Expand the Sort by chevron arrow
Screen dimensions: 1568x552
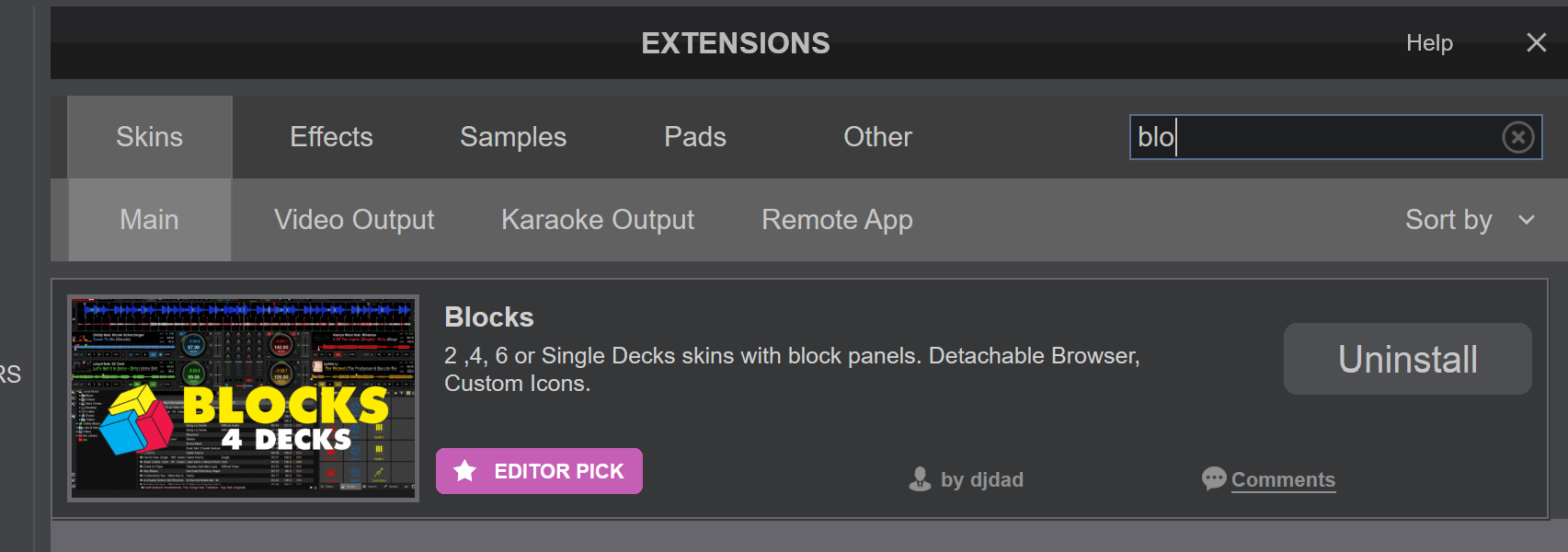[x=1527, y=220]
